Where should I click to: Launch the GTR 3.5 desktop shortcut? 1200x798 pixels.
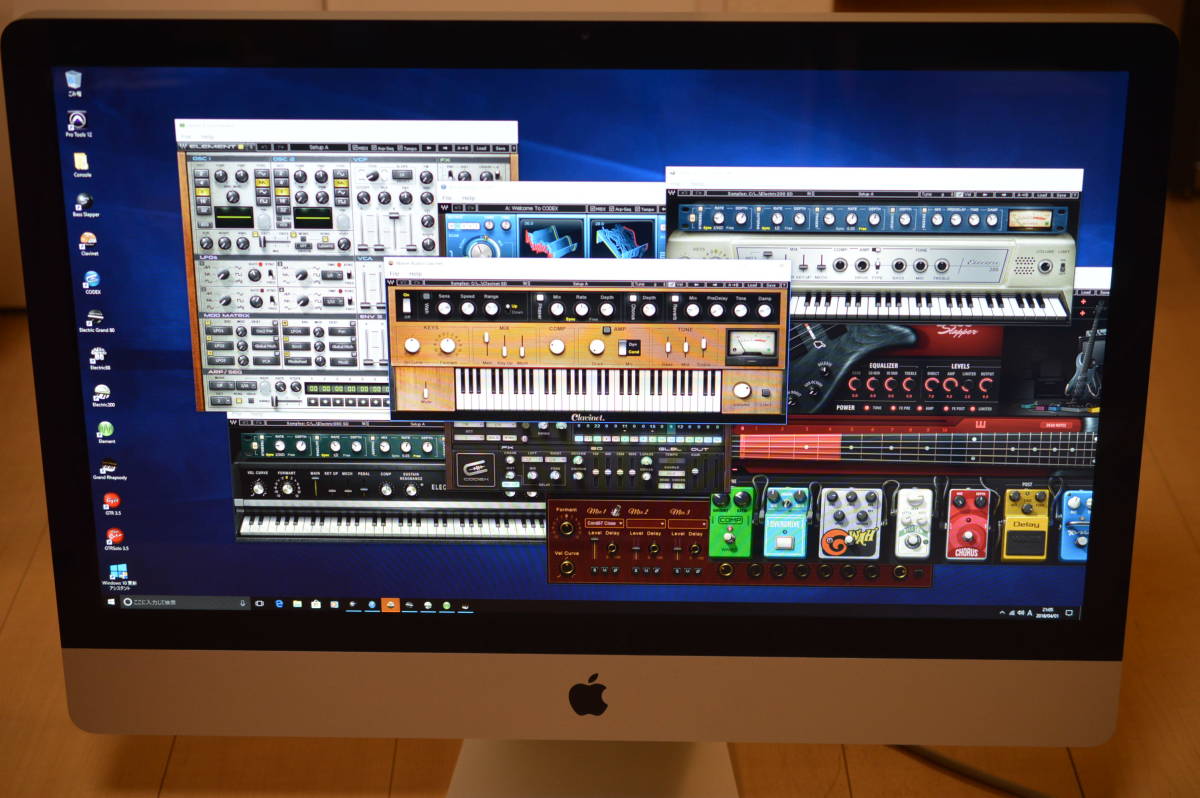[x=113, y=502]
